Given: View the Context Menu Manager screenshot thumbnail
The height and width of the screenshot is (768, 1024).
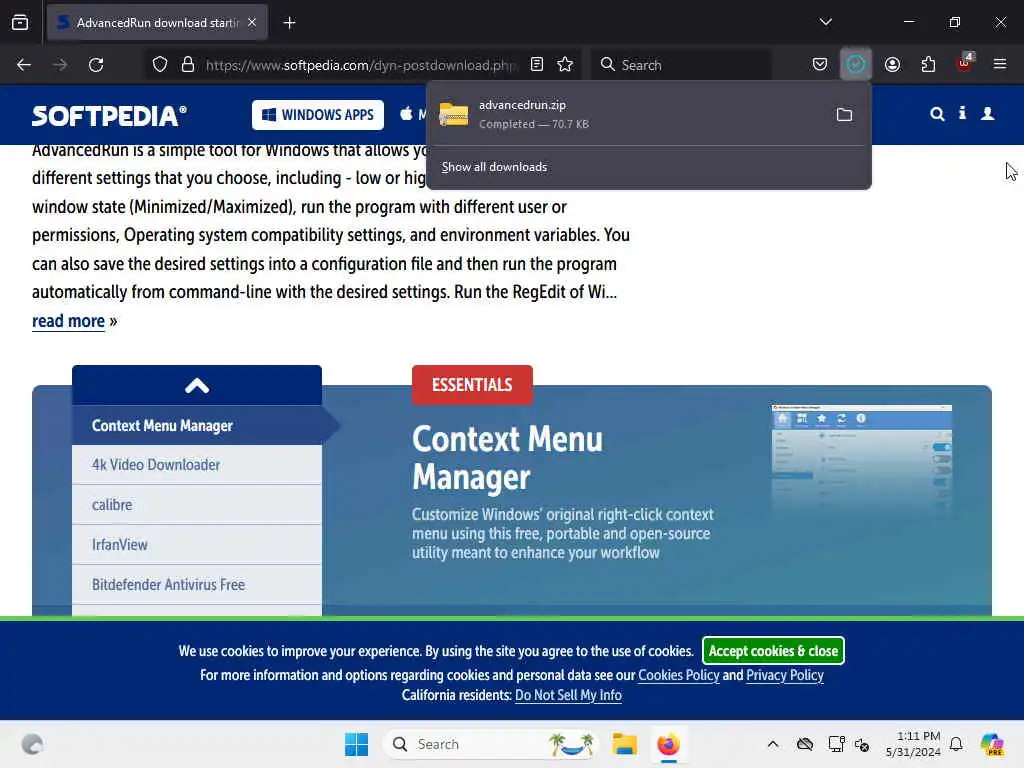Looking at the screenshot, I should point(861,460).
